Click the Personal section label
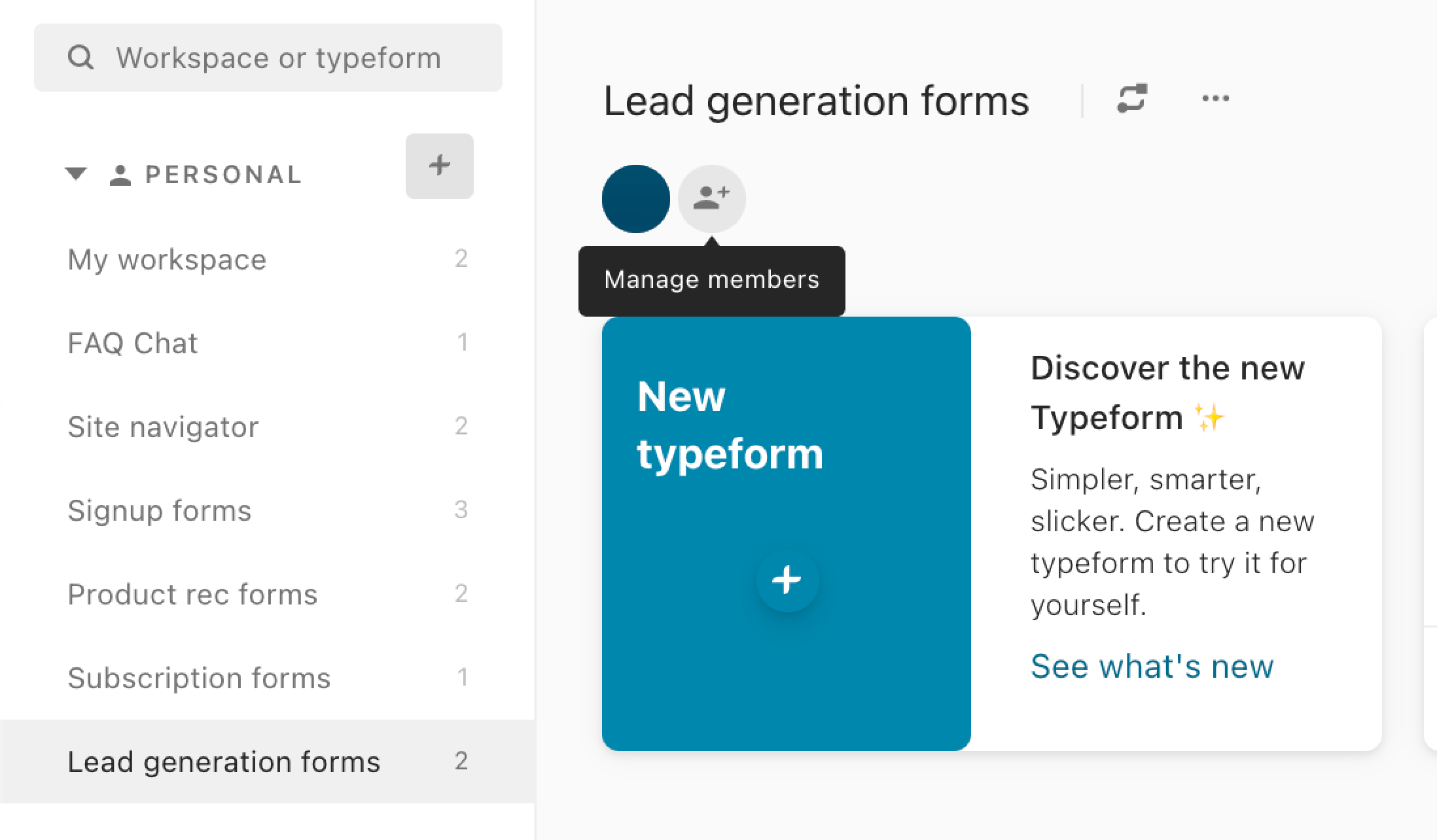The height and width of the screenshot is (840, 1437). point(224,175)
